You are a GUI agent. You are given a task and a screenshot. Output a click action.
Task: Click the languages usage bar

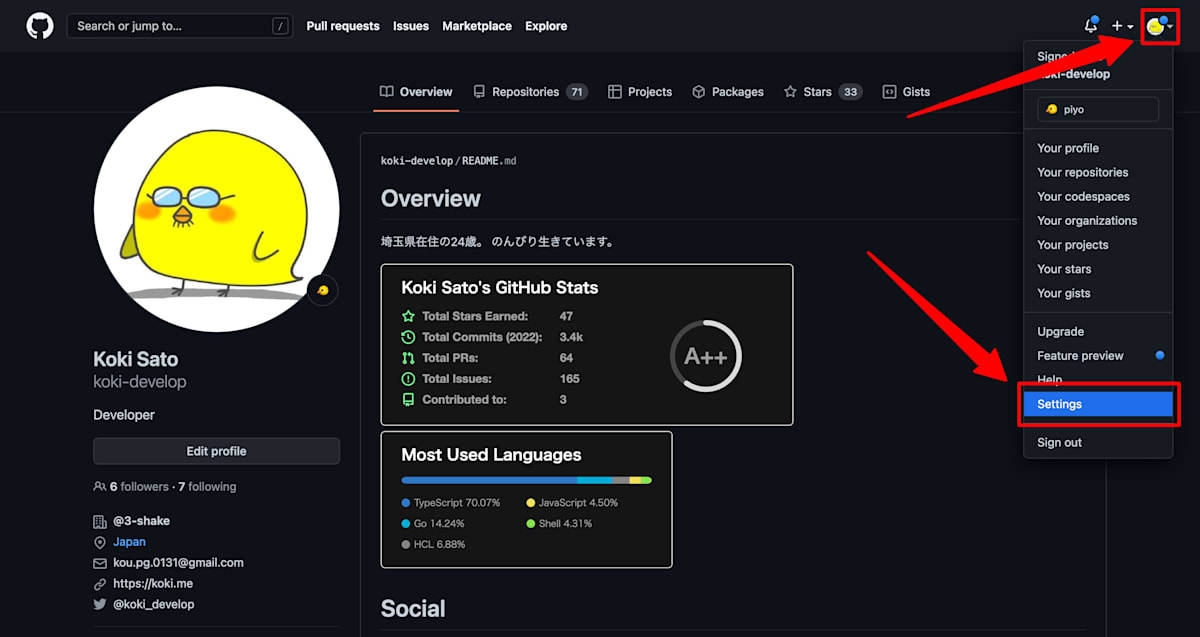coord(527,481)
